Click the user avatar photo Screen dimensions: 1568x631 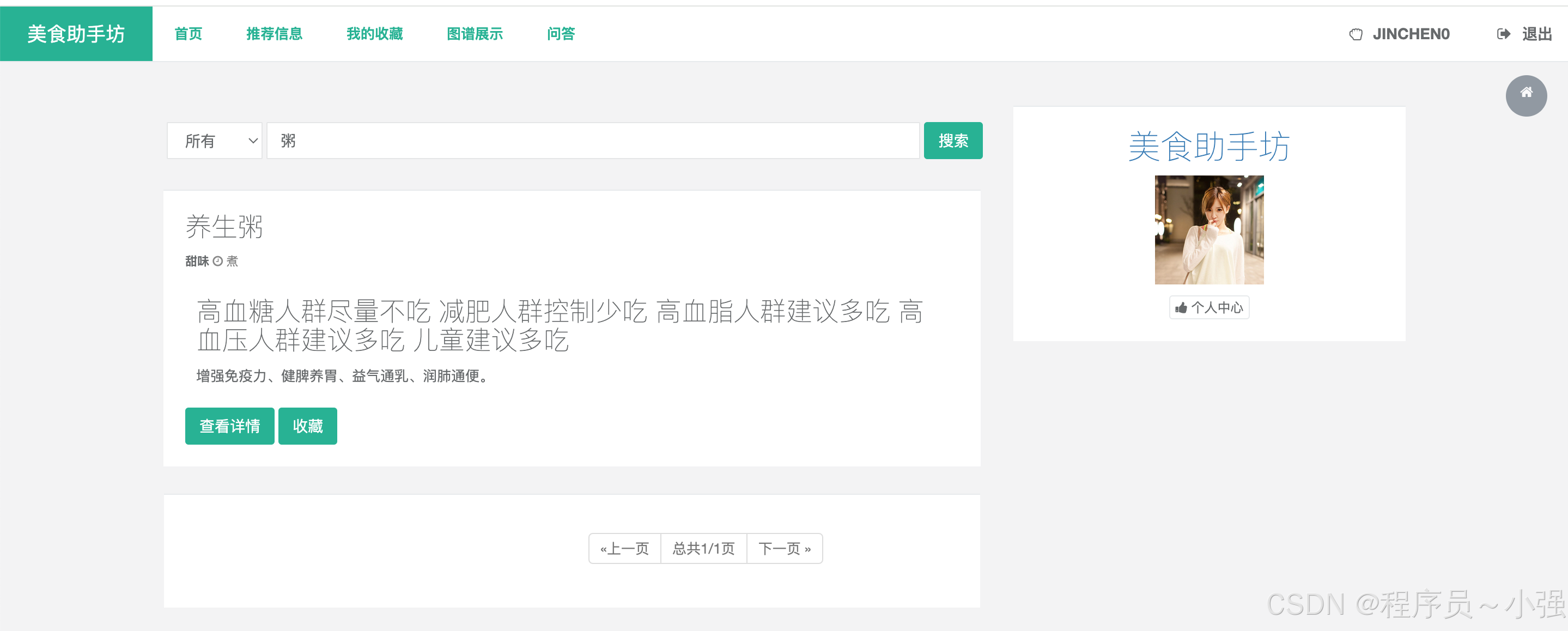tap(1209, 229)
